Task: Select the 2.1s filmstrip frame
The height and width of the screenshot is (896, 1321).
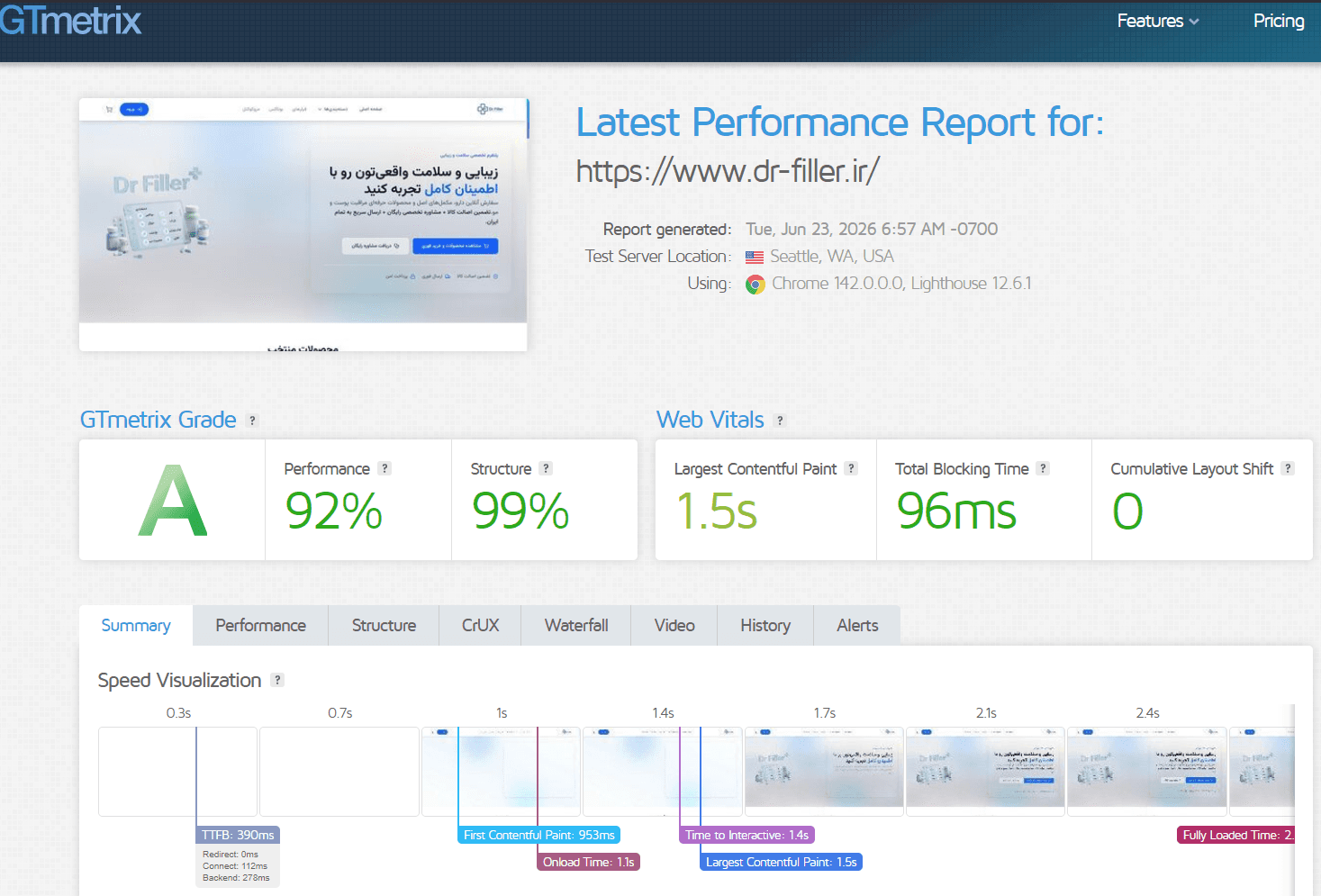Action: click(985, 772)
